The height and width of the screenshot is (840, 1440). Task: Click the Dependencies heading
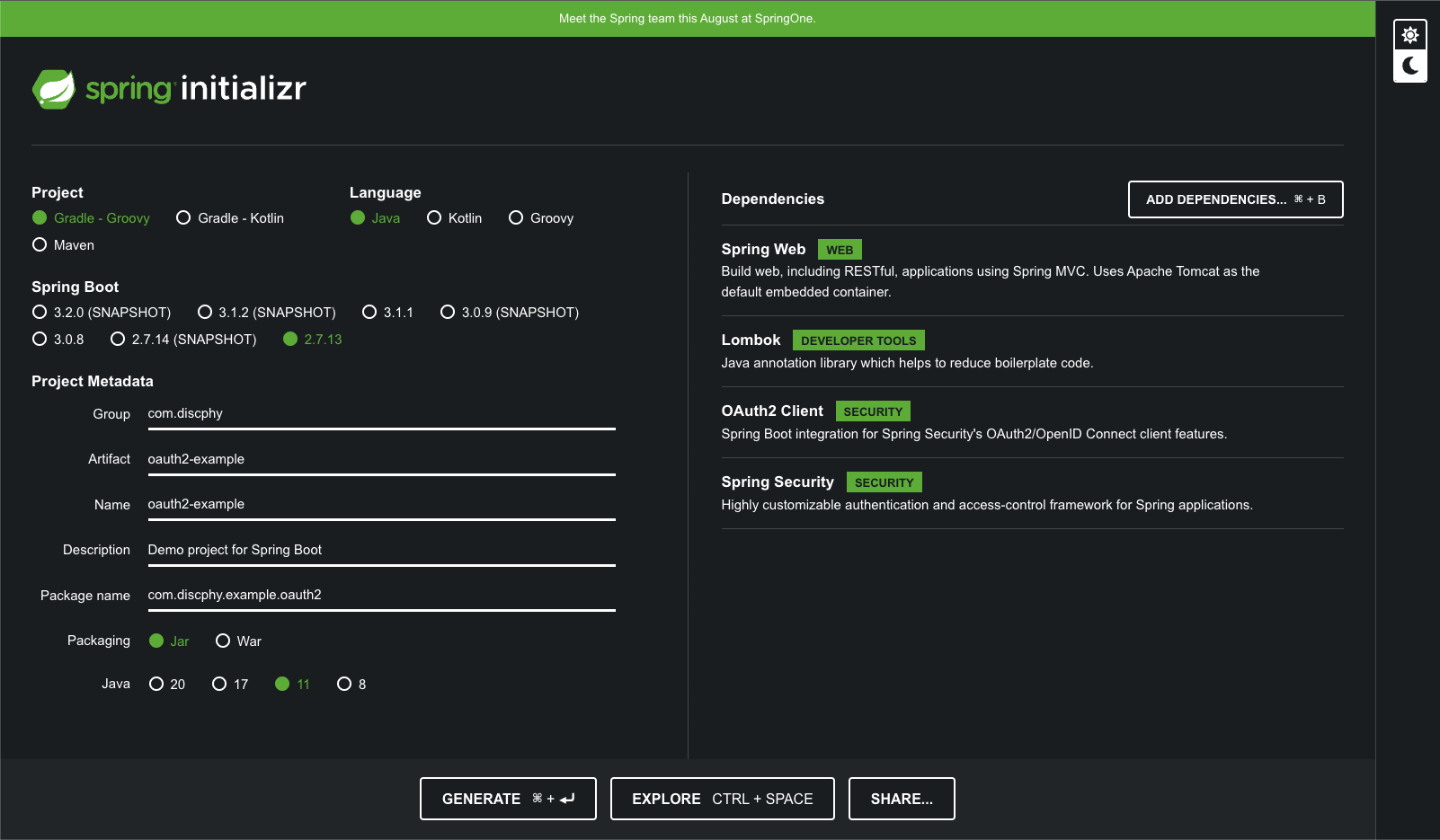coord(772,199)
